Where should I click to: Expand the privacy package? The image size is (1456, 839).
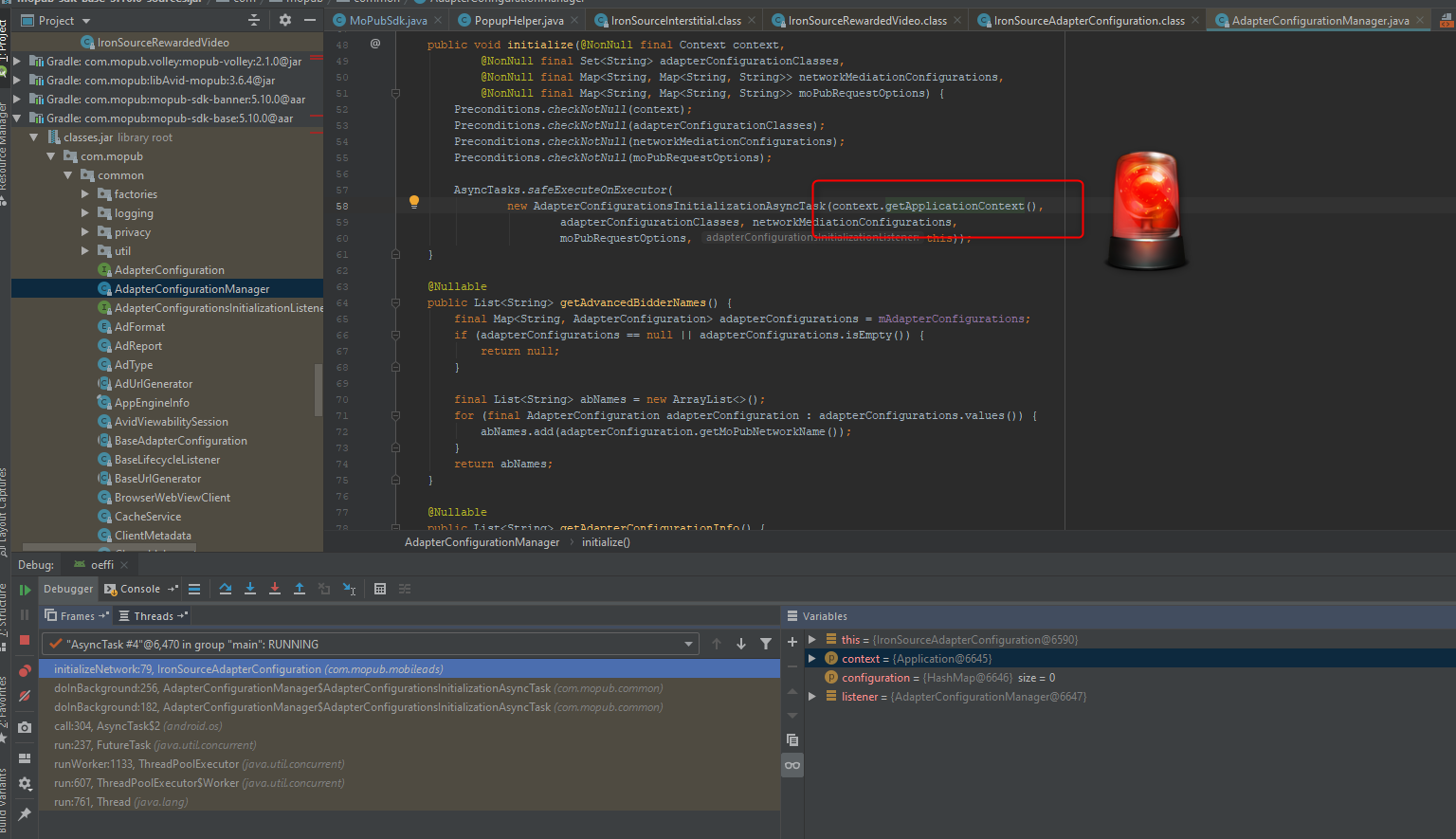[85, 232]
